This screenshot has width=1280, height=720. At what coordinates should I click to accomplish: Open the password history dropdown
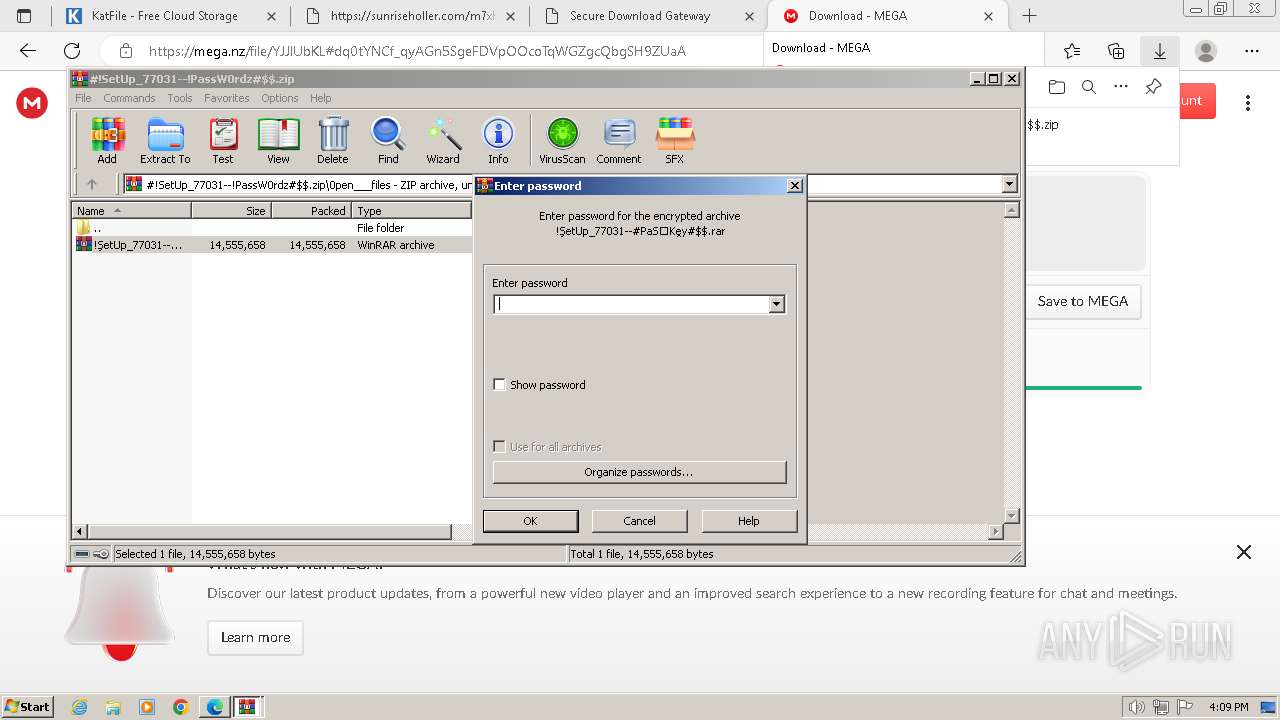776,304
